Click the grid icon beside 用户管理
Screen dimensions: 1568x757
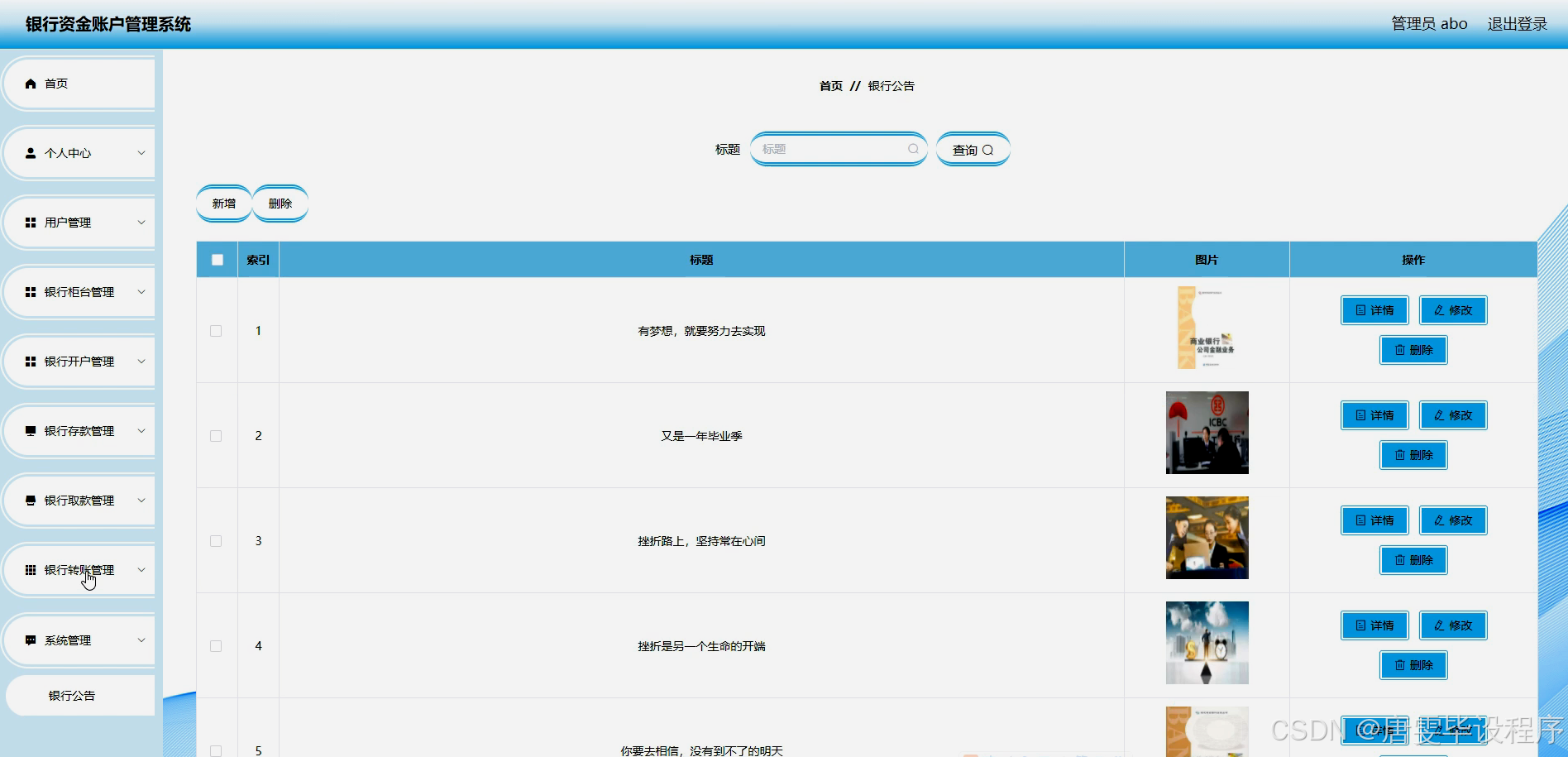pos(31,223)
